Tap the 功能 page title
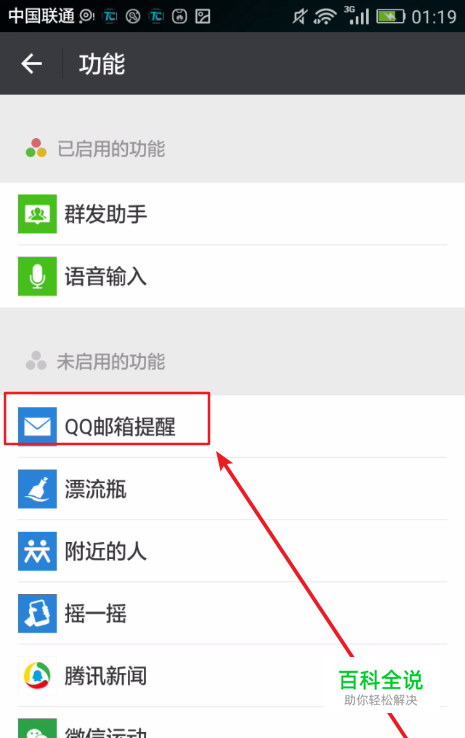465x738 pixels. click(102, 64)
